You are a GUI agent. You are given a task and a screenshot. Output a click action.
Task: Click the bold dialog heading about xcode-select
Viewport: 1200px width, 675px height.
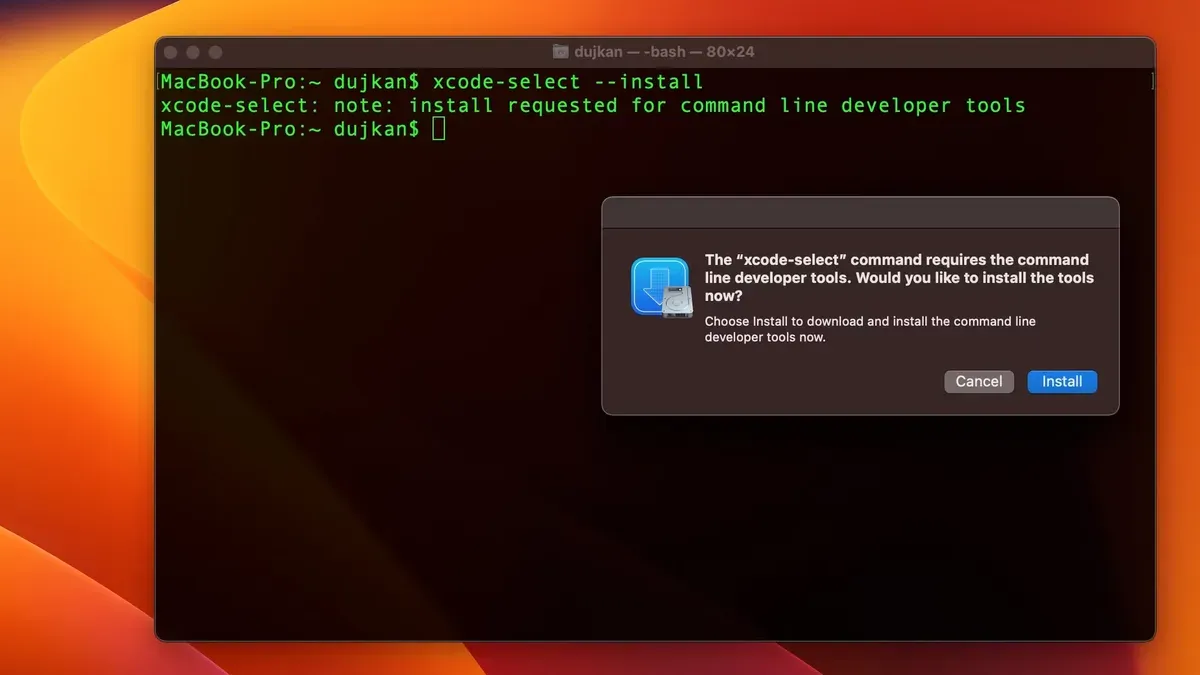pyautogui.click(x=899, y=278)
